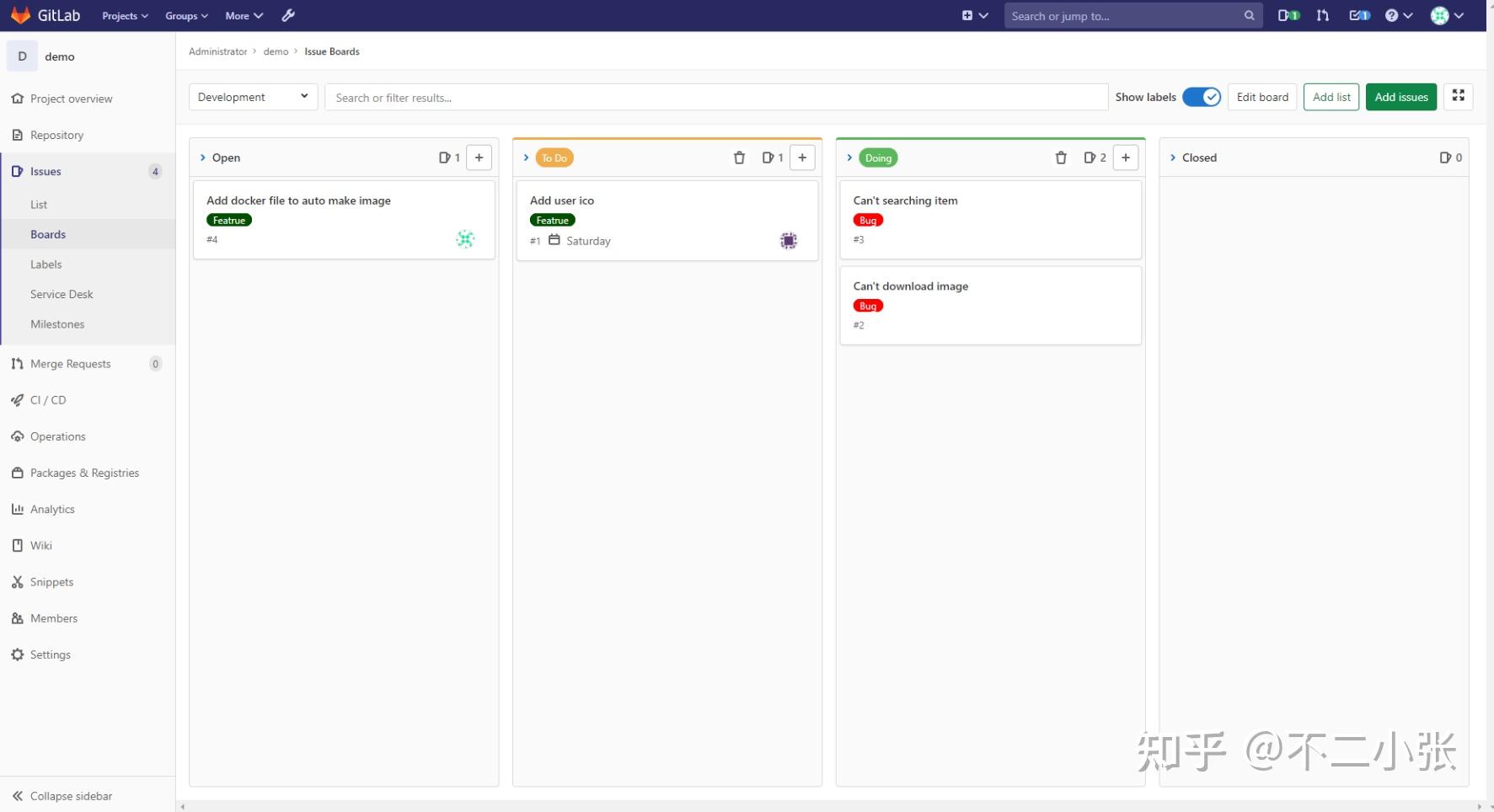Viewport: 1494px width, 812px height.
Task: Open the Projects menu in top bar
Action: [x=125, y=15]
